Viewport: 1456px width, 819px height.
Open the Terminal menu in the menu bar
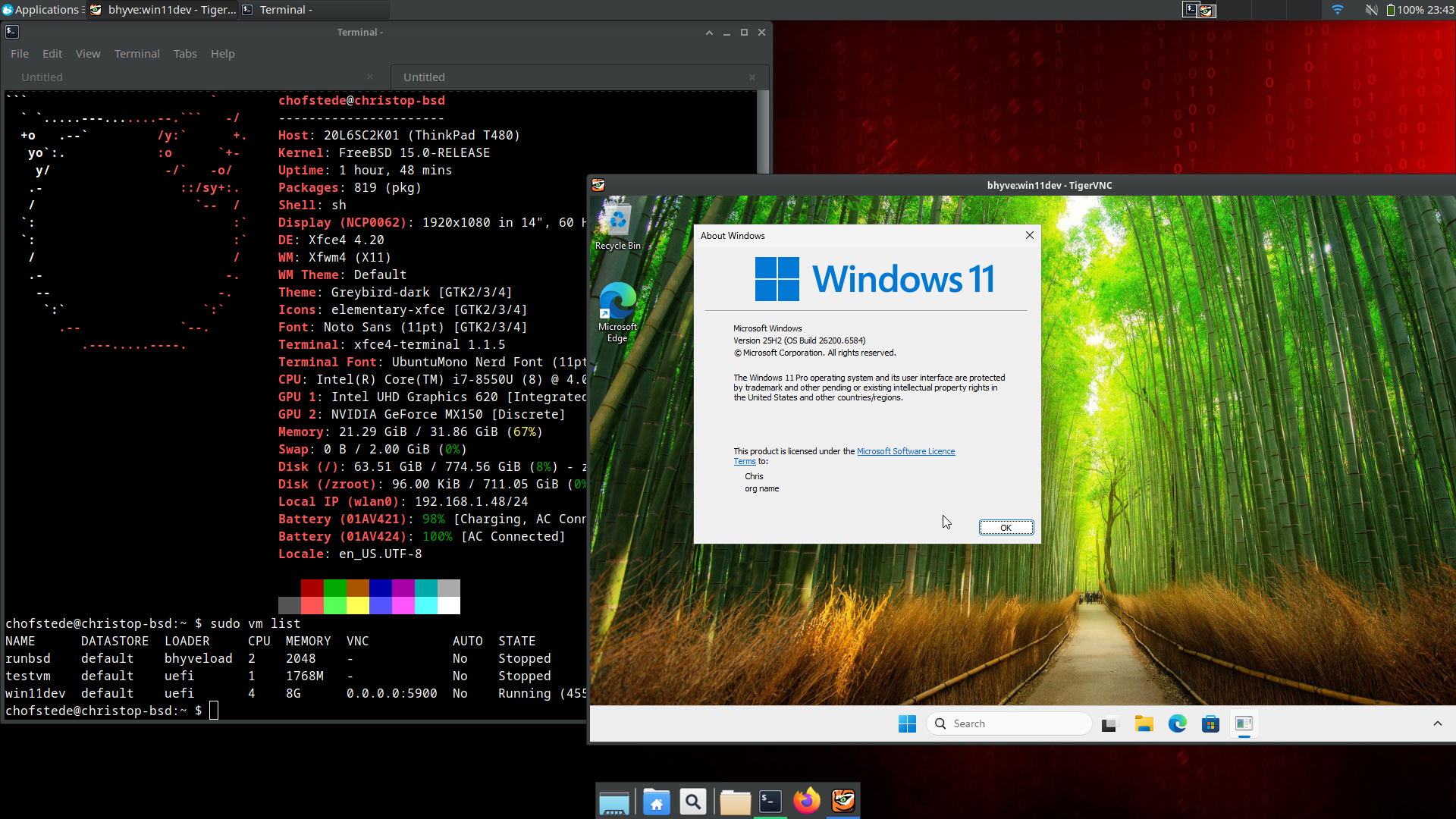point(136,54)
